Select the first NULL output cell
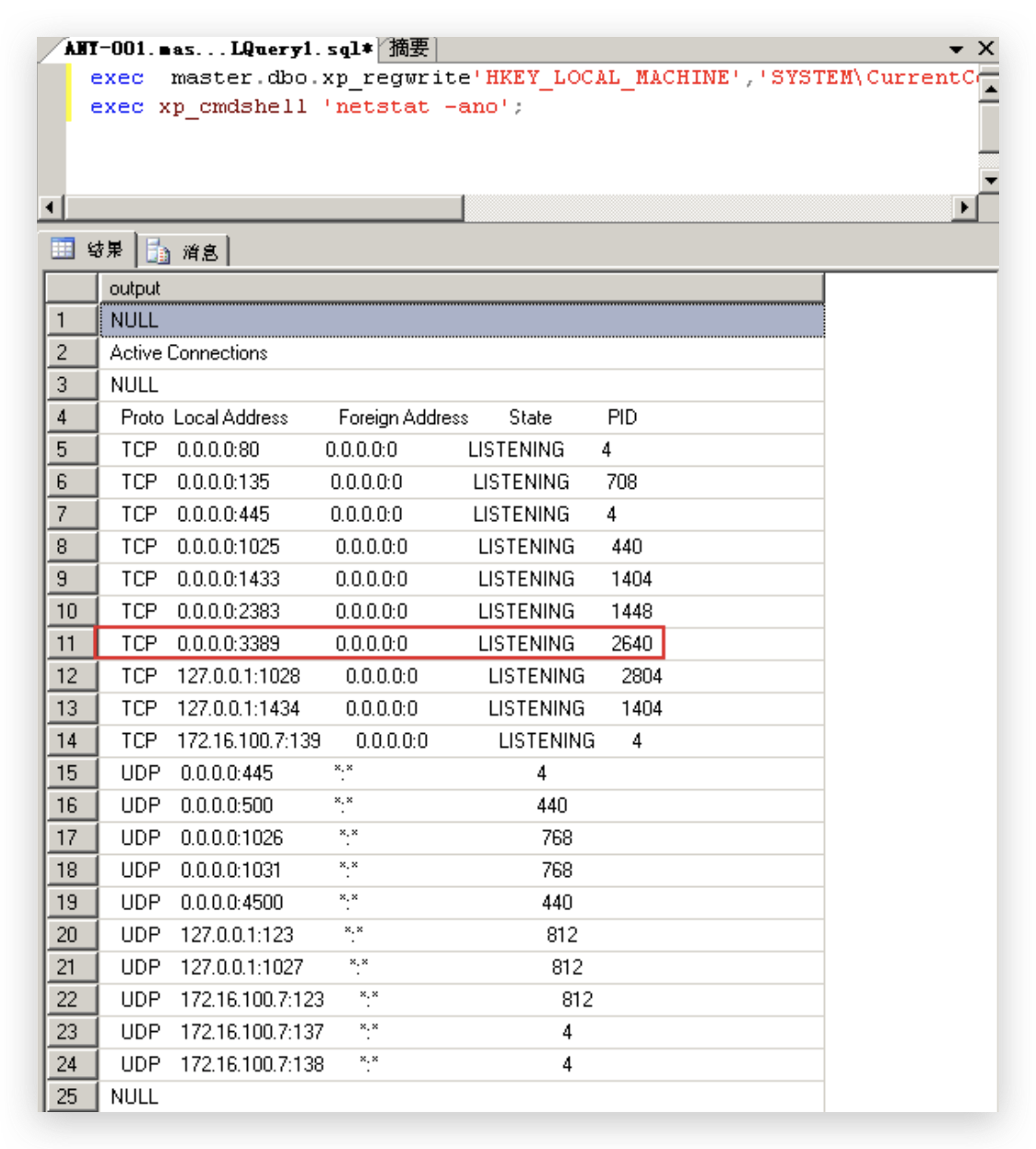This screenshot has height=1149, width=1036. [462, 320]
